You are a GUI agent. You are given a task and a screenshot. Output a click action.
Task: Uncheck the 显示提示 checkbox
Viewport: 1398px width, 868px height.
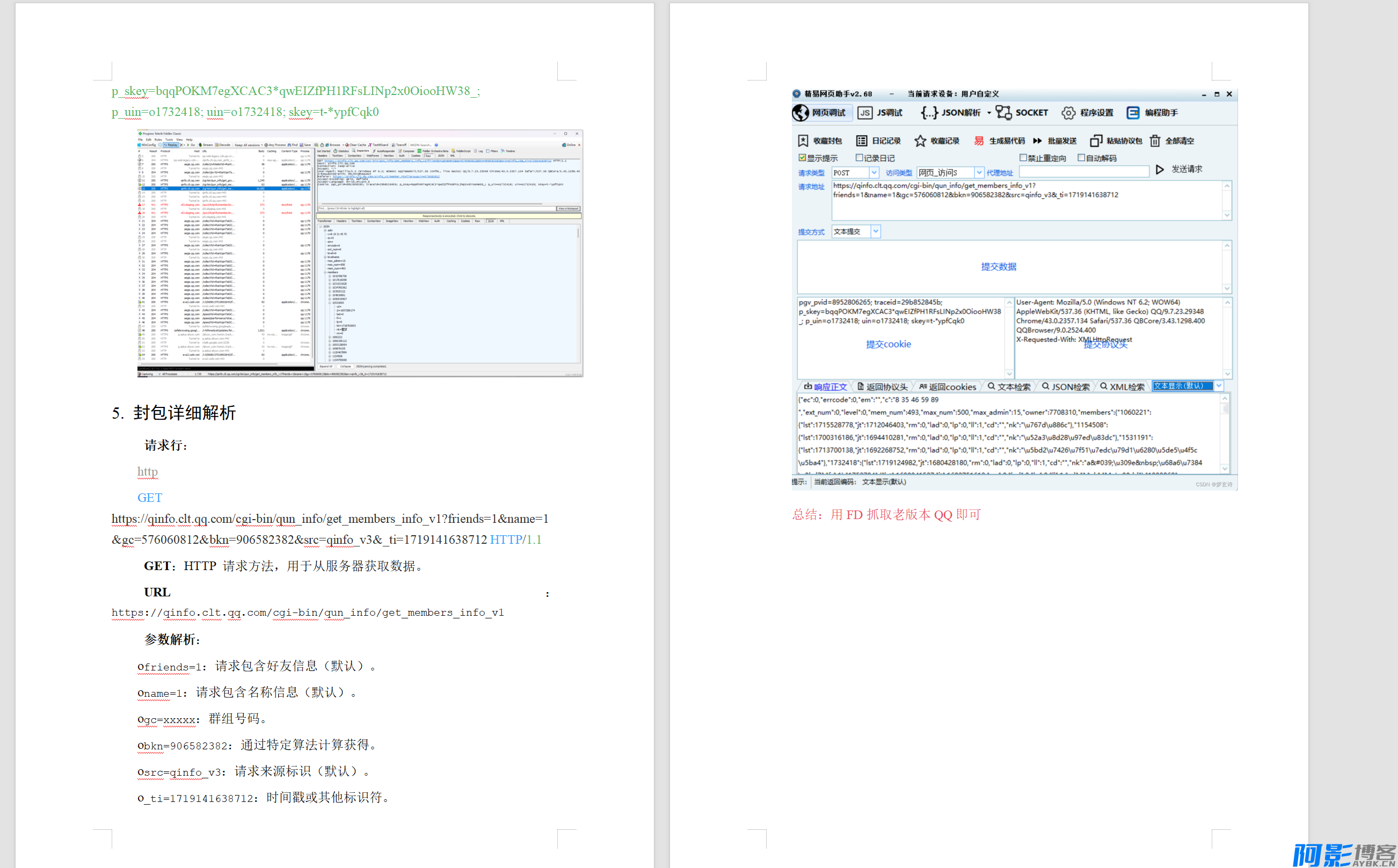click(802, 158)
